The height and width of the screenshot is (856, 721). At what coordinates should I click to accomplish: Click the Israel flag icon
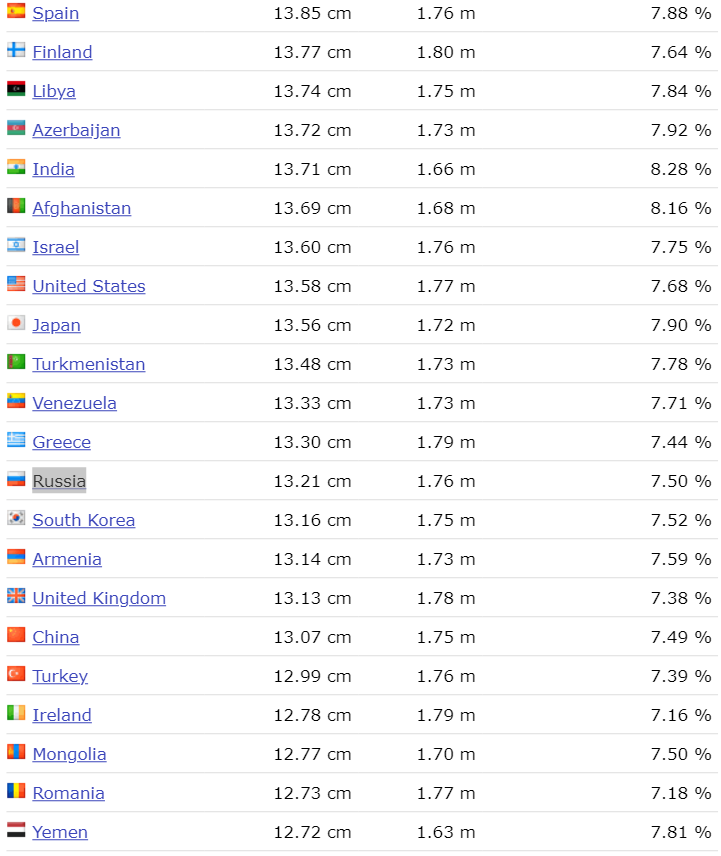coord(16,246)
